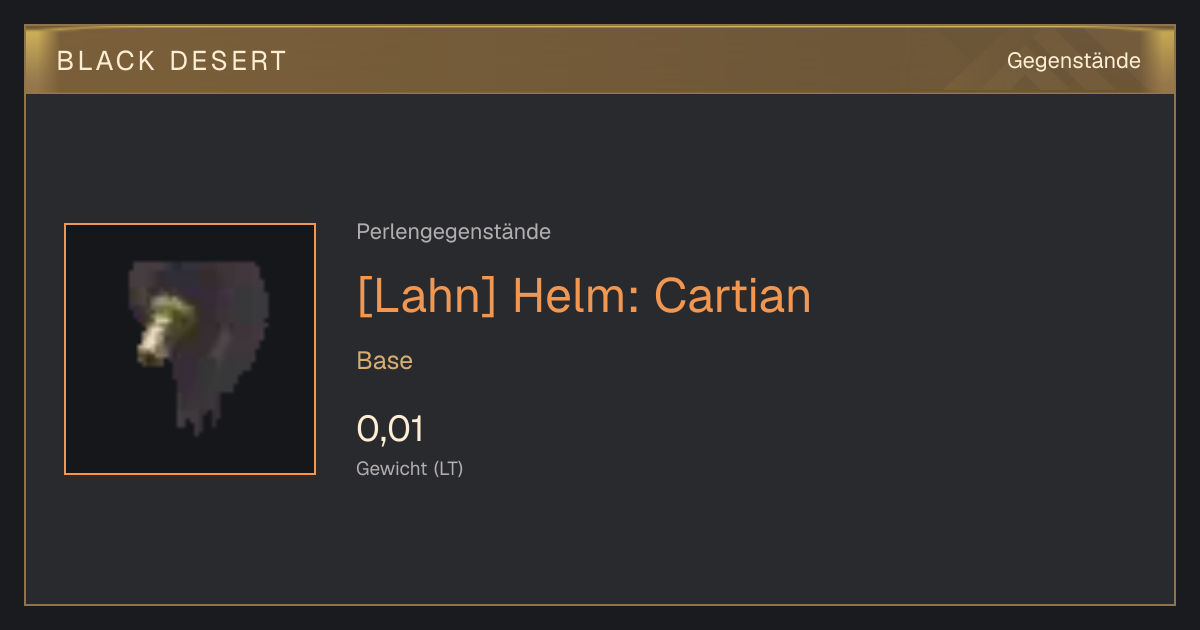Click the orange frame around item icon
Screen dimensions: 1200x630
click(190, 349)
